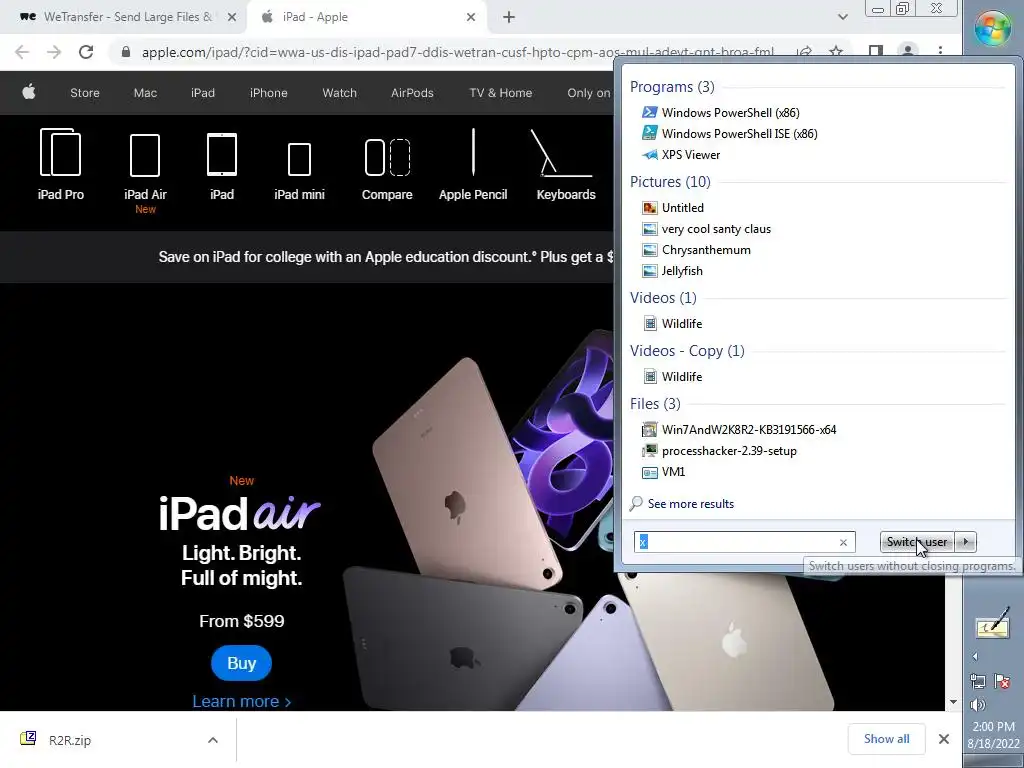Open the Untitled picture result
This screenshot has width=1024, height=768.
click(x=673, y=208)
